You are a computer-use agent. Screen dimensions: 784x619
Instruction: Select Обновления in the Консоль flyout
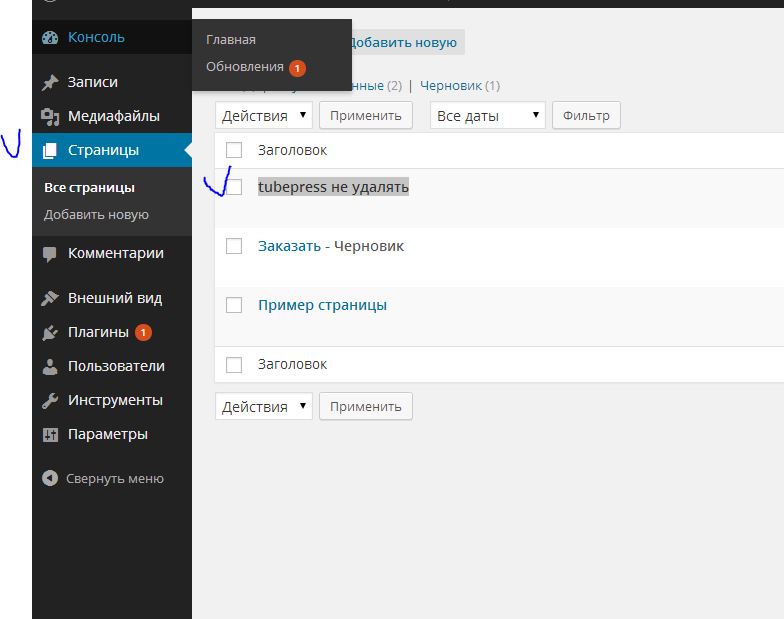coord(245,67)
